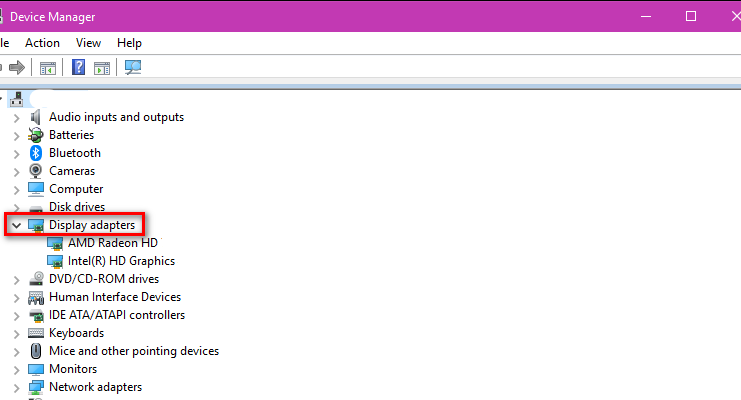Open the Help menu
The height and width of the screenshot is (400, 741).
[129, 43]
